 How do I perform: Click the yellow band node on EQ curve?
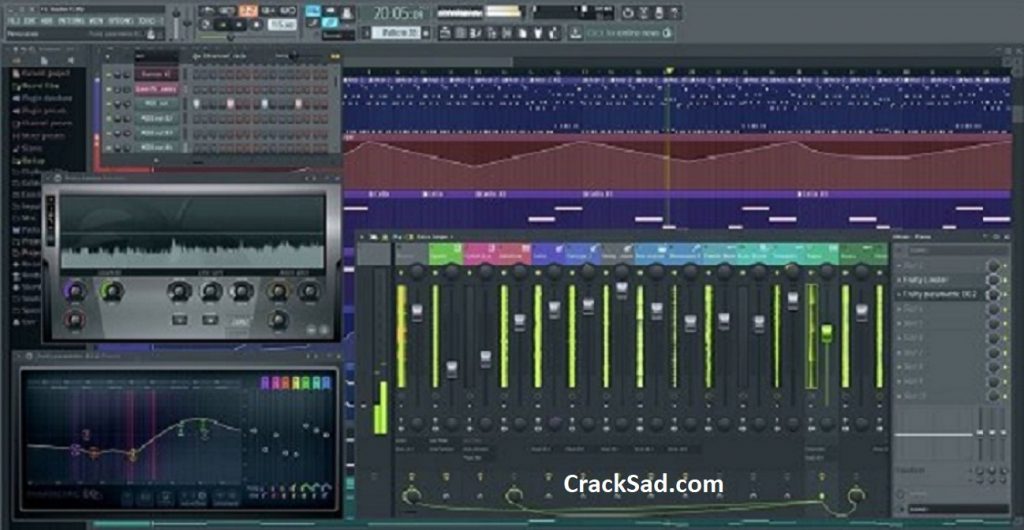tap(133, 454)
